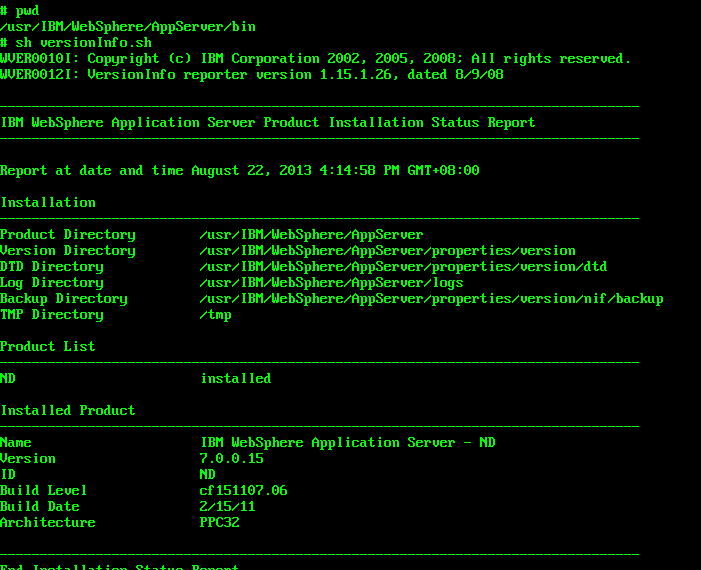Select the architecture value 'PPC32'
The width and height of the screenshot is (701, 570).
(x=220, y=523)
